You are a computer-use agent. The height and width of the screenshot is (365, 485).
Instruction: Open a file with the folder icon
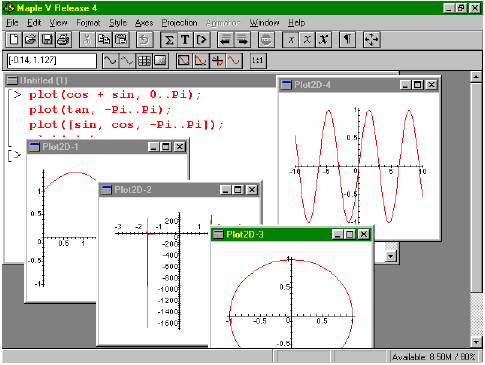click(30, 40)
